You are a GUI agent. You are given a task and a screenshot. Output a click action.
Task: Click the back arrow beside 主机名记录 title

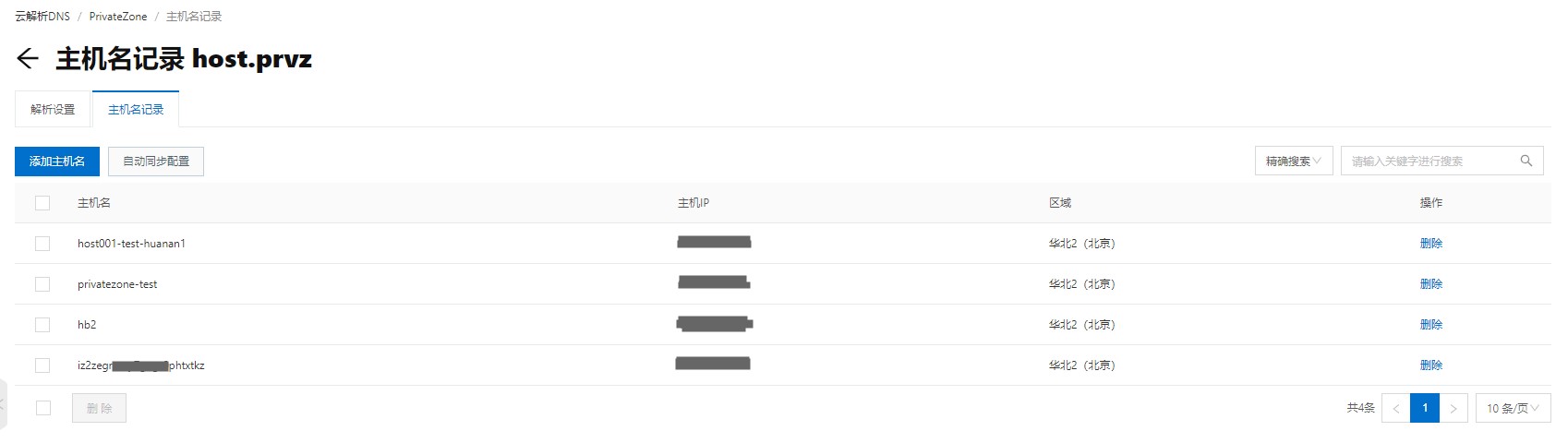click(28, 59)
